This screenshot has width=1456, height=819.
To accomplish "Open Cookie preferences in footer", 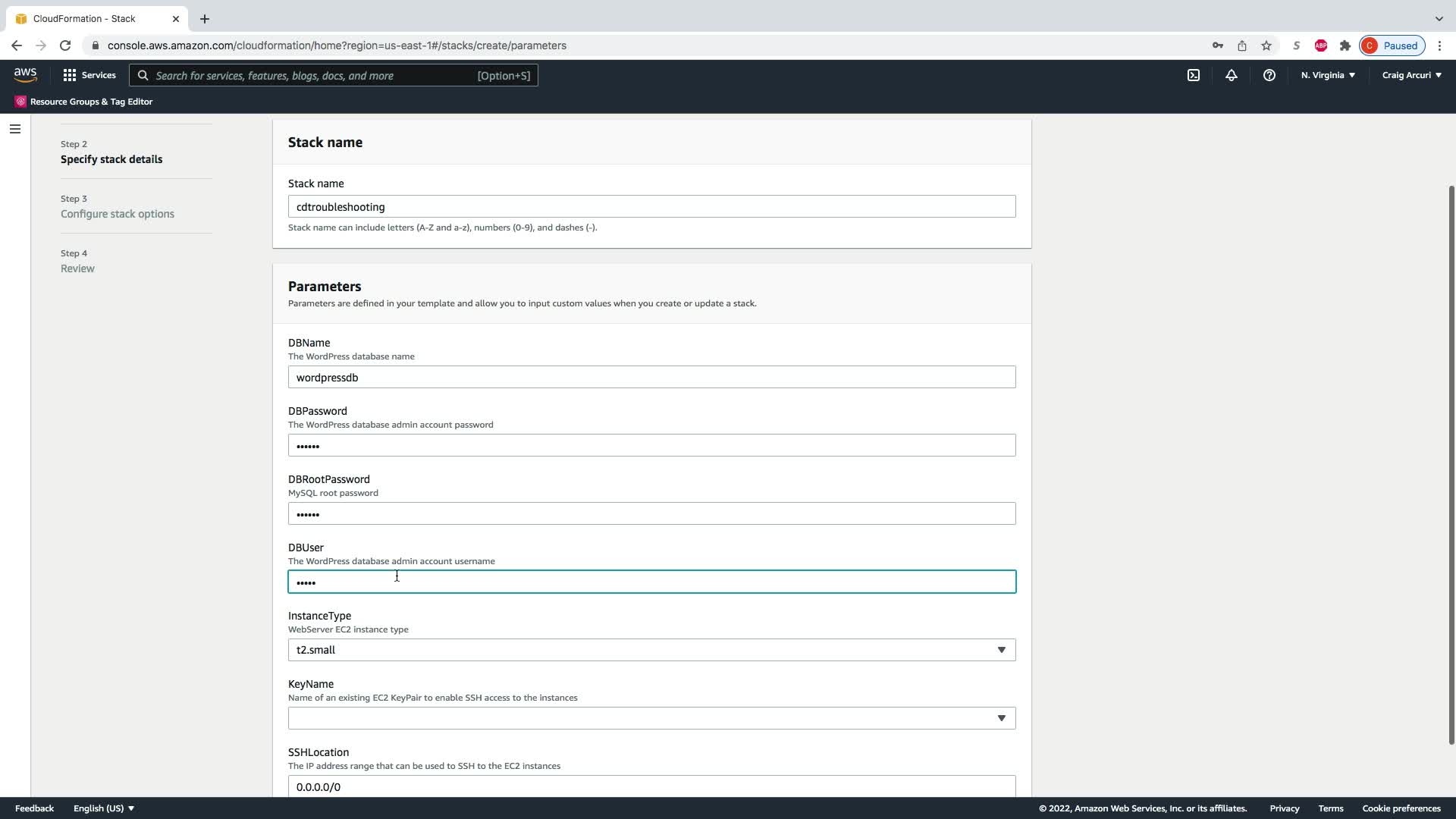I will point(1401,808).
